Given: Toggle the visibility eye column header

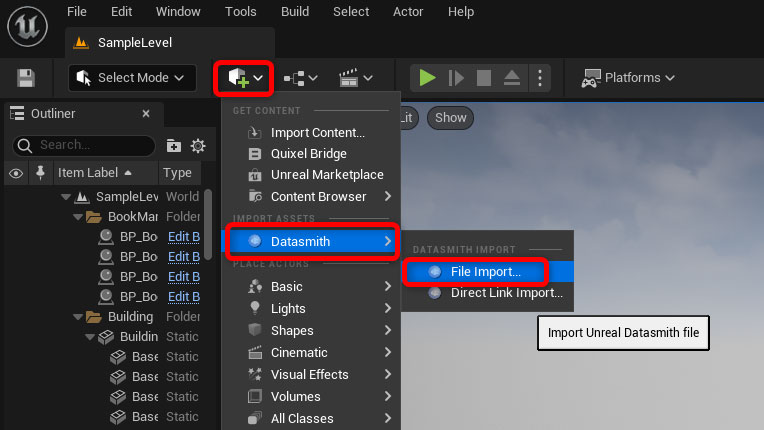Looking at the screenshot, I should (16, 173).
